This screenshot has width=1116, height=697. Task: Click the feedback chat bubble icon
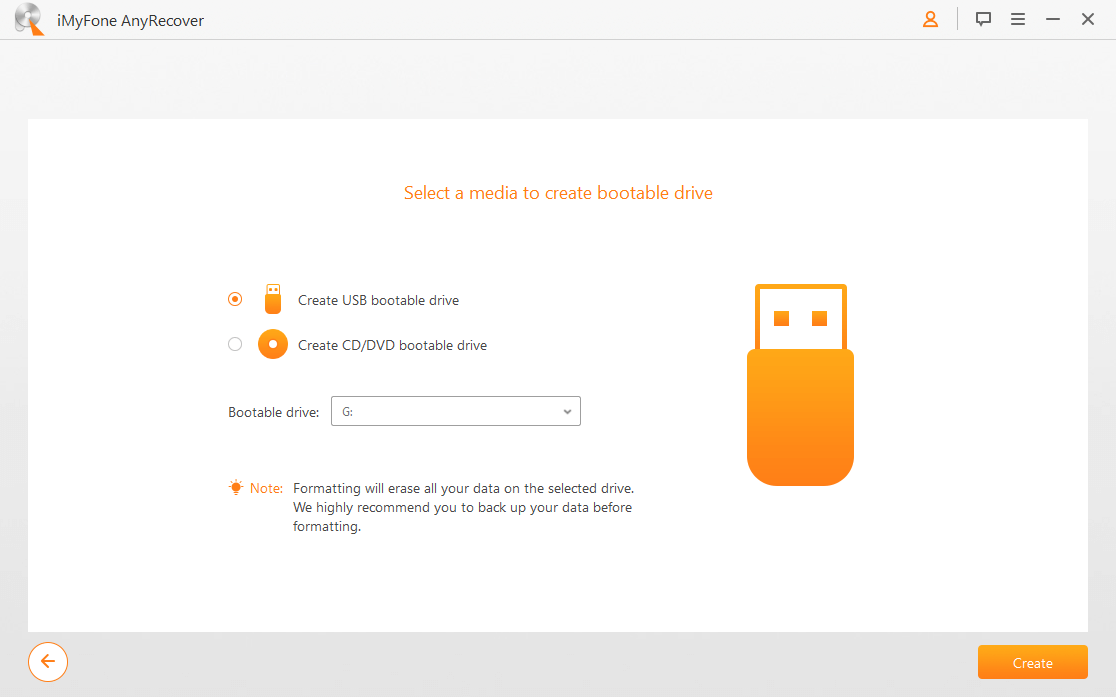point(983,19)
